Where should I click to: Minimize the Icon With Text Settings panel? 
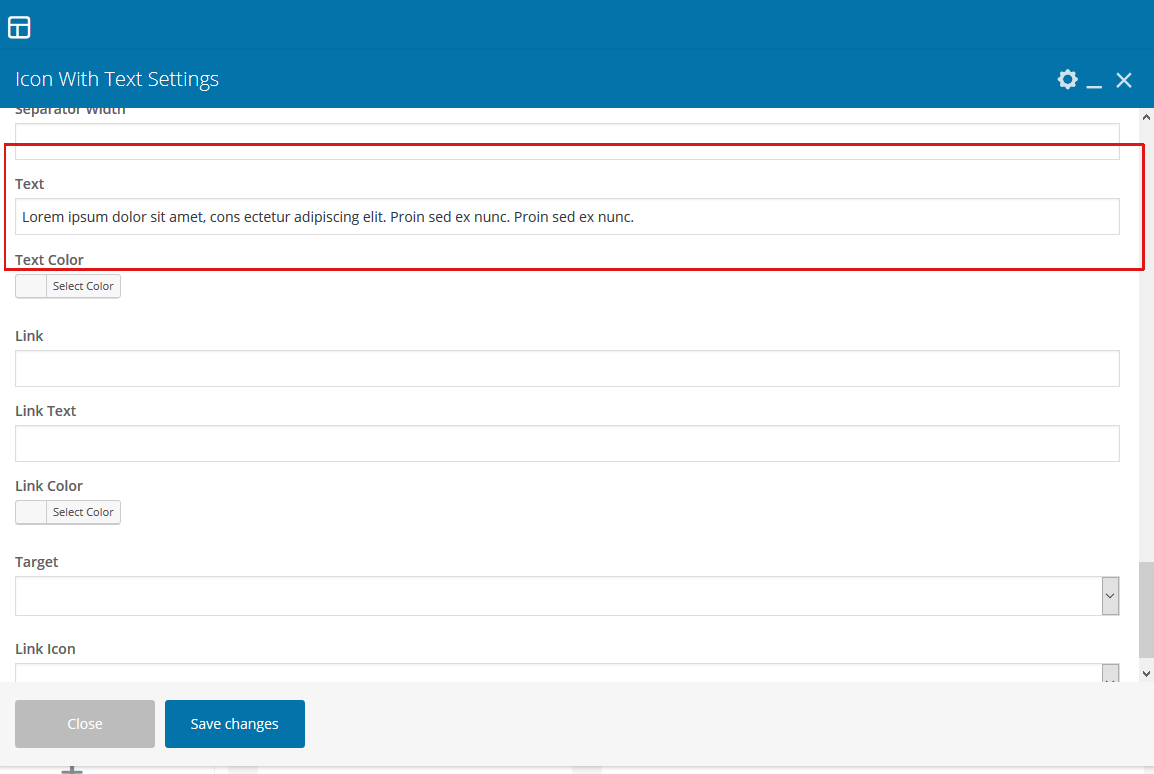[x=1094, y=81]
